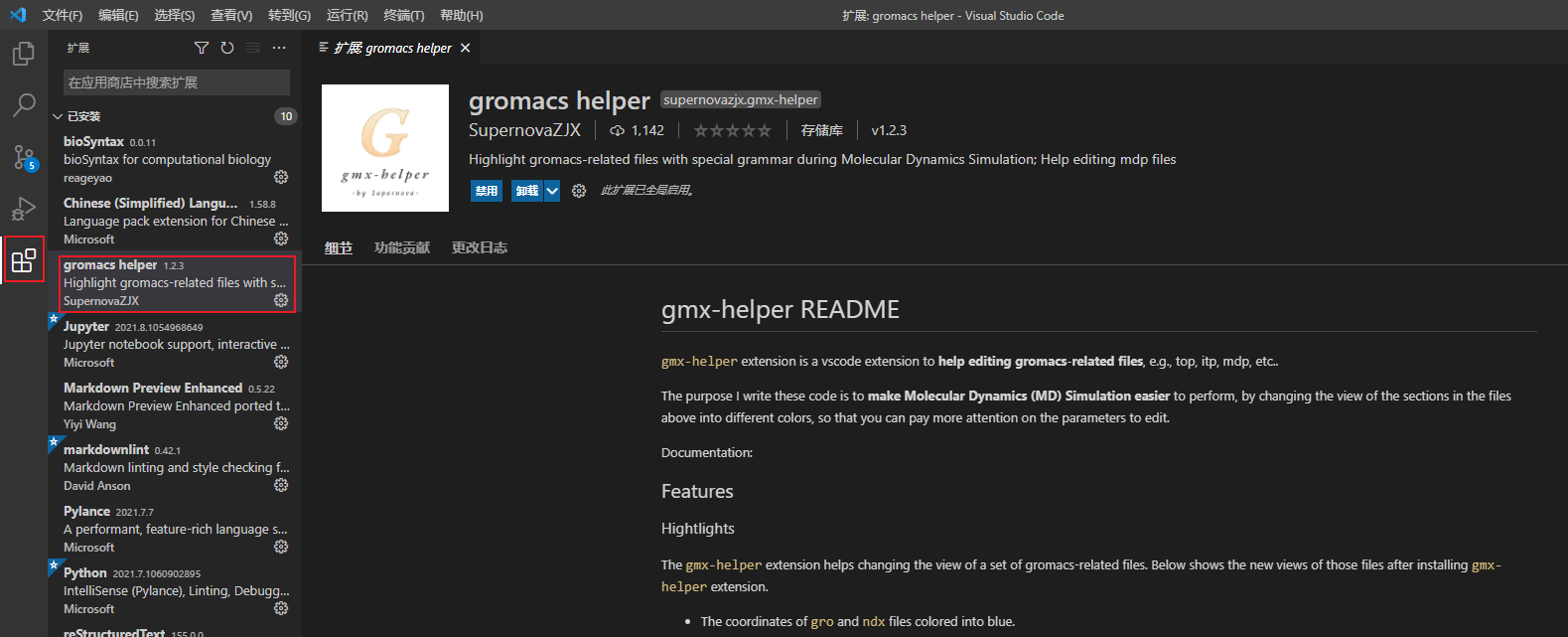Select Pylance extension in list
This screenshot has width=1568, height=637.
tap(174, 530)
